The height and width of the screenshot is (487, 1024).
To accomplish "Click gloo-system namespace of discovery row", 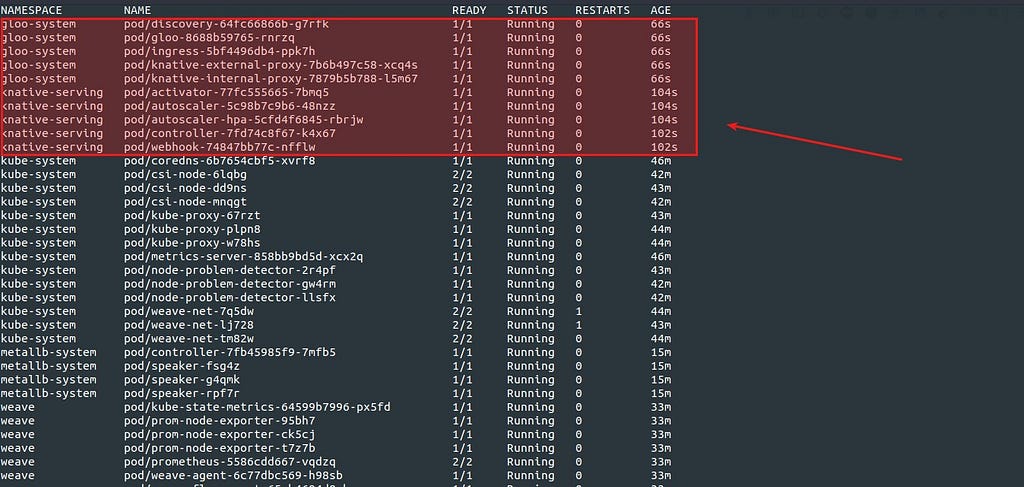I will pyautogui.click(x=38, y=24).
